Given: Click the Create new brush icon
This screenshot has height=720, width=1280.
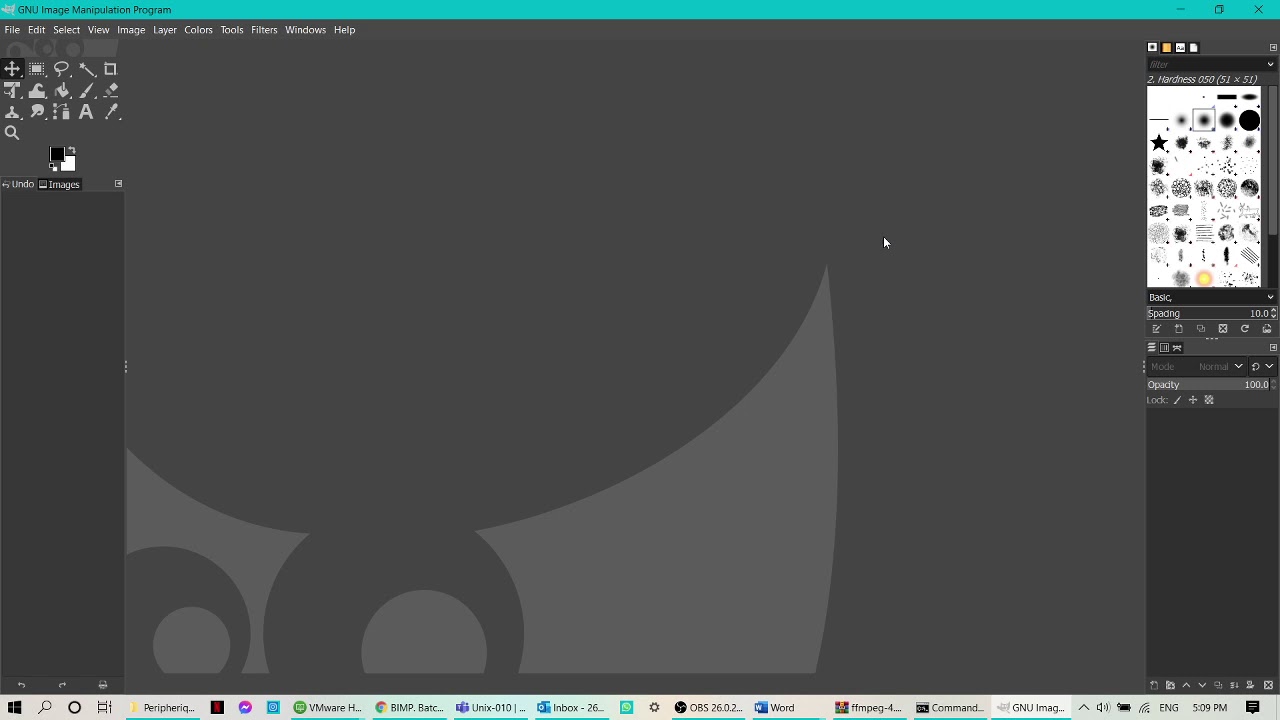Looking at the screenshot, I should point(1179,329).
